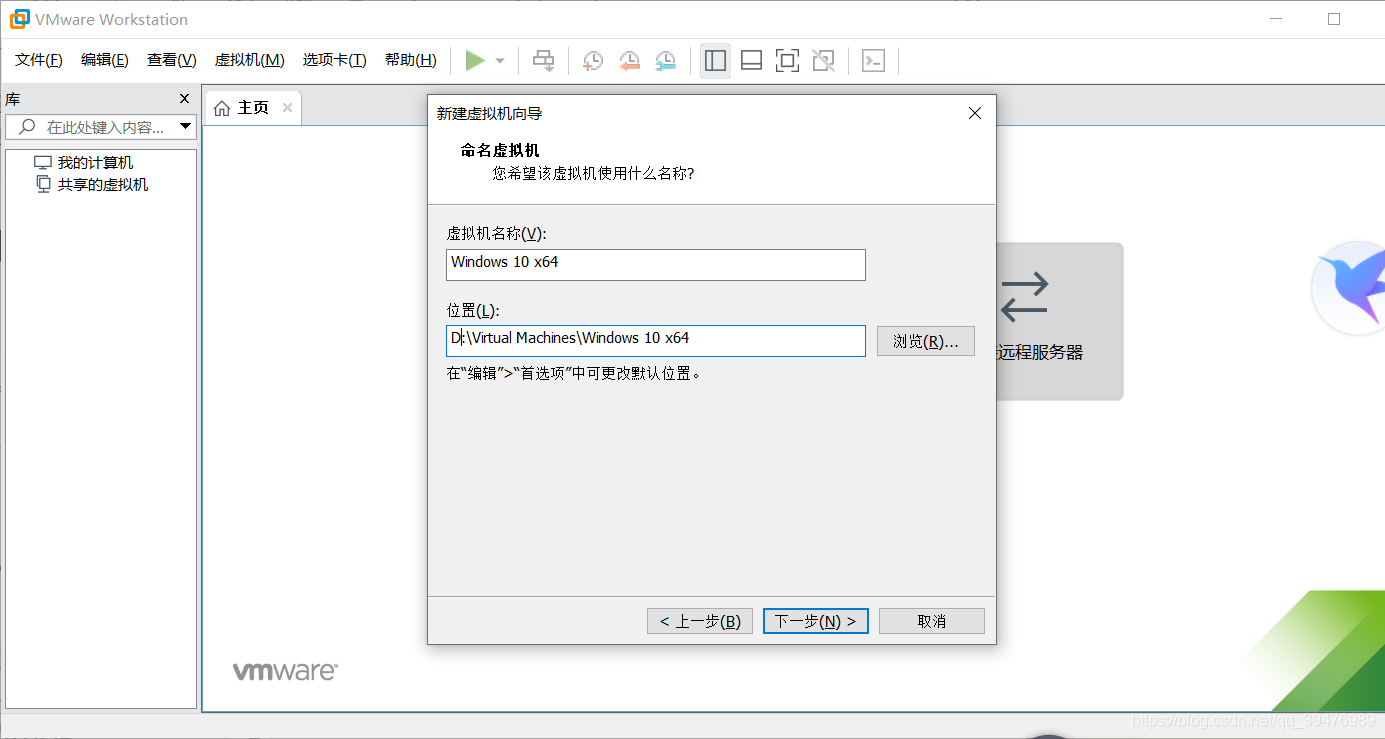Click the 虚拟机名称 text field
The height and width of the screenshot is (739, 1385).
[x=656, y=265]
